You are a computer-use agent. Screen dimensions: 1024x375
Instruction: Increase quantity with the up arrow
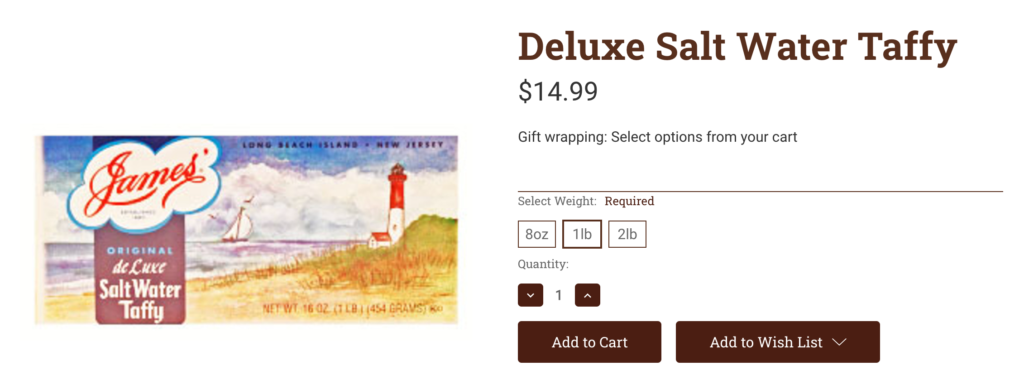587,295
